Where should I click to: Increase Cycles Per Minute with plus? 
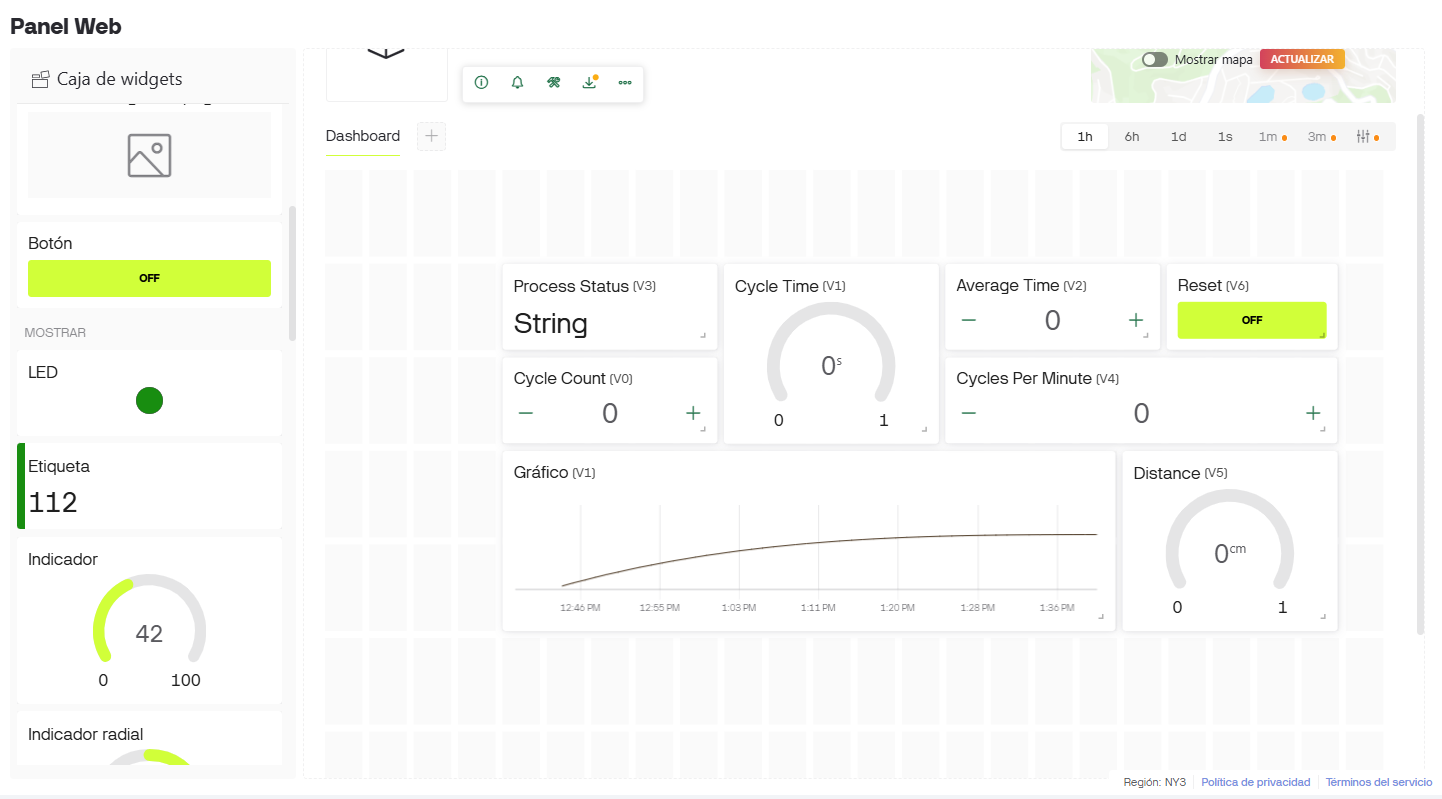click(x=1313, y=414)
